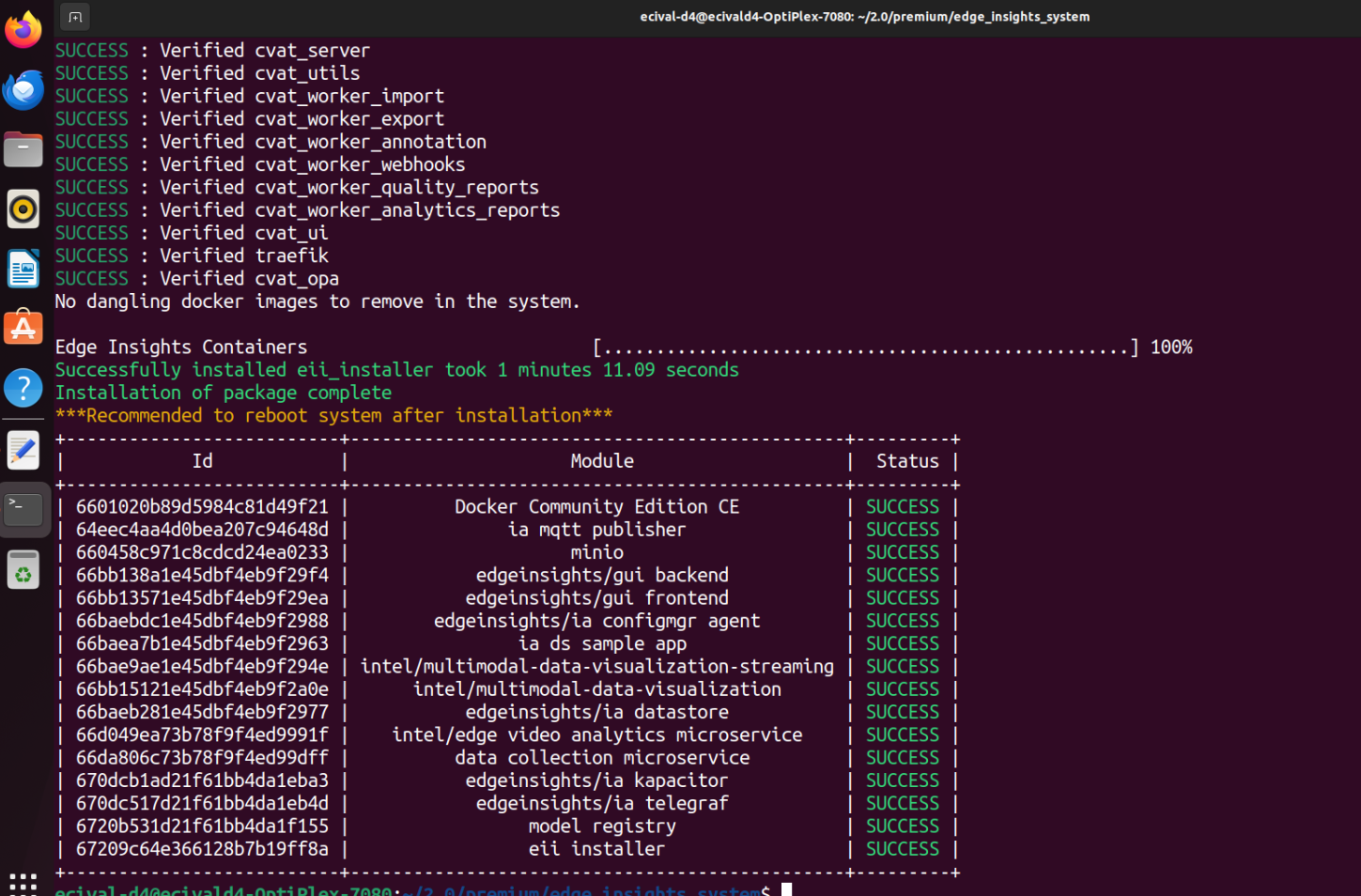This screenshot has height=896, width=1361.
Task: Click 'Verified cvat_worker_quality_reports' line
Action: pyautogui.click(x=297, y=188)
